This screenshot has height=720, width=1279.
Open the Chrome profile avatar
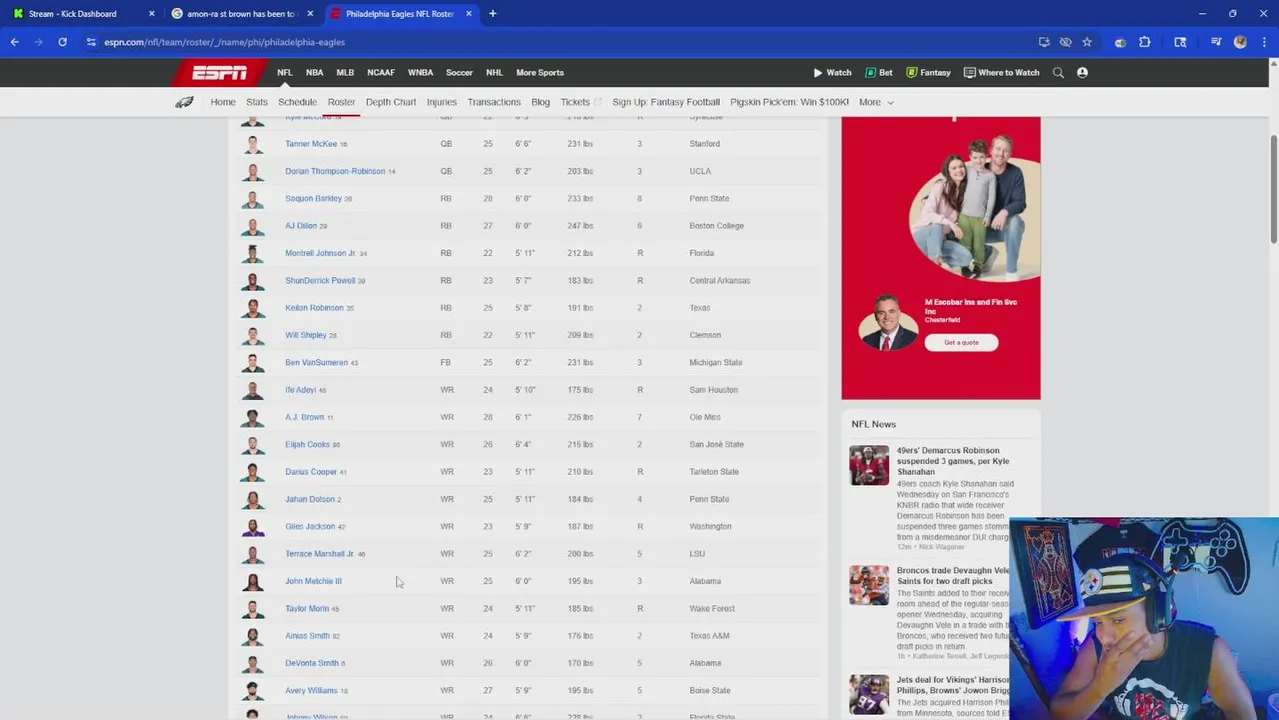tap(1241, 42)
